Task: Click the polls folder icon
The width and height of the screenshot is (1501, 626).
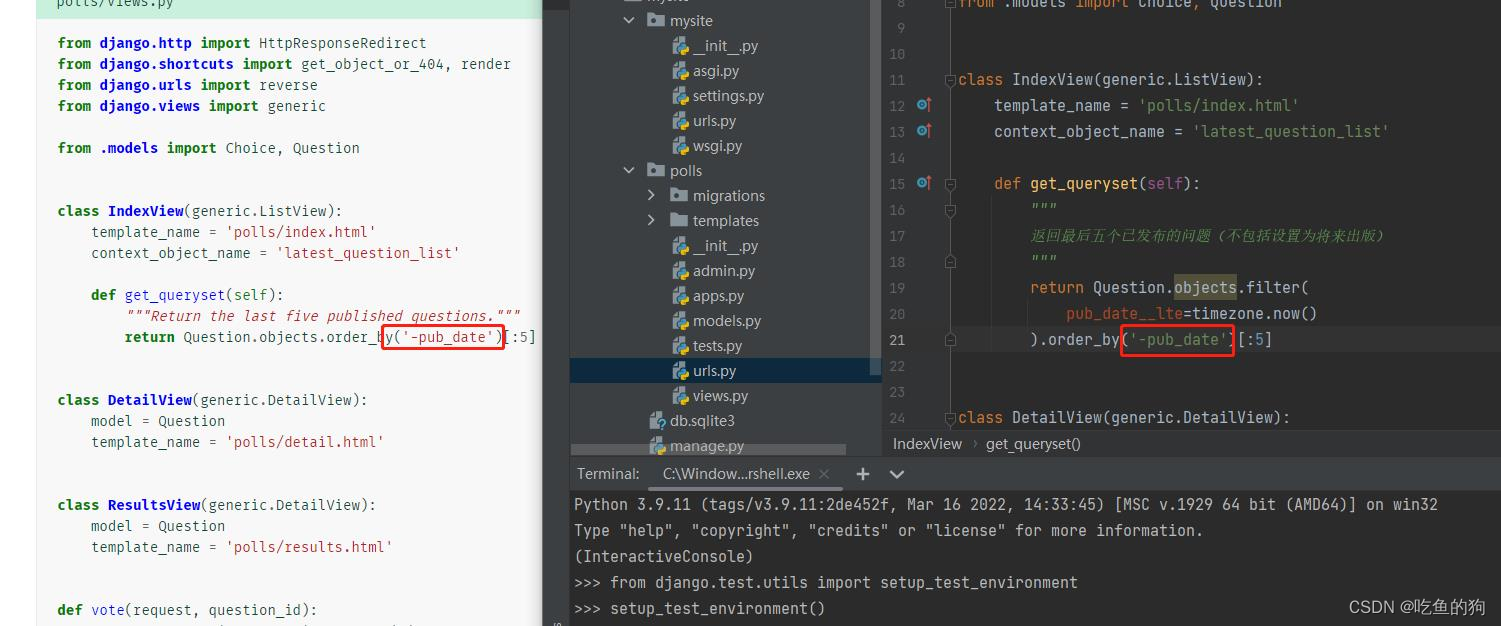Action: (x=656, y=170)
